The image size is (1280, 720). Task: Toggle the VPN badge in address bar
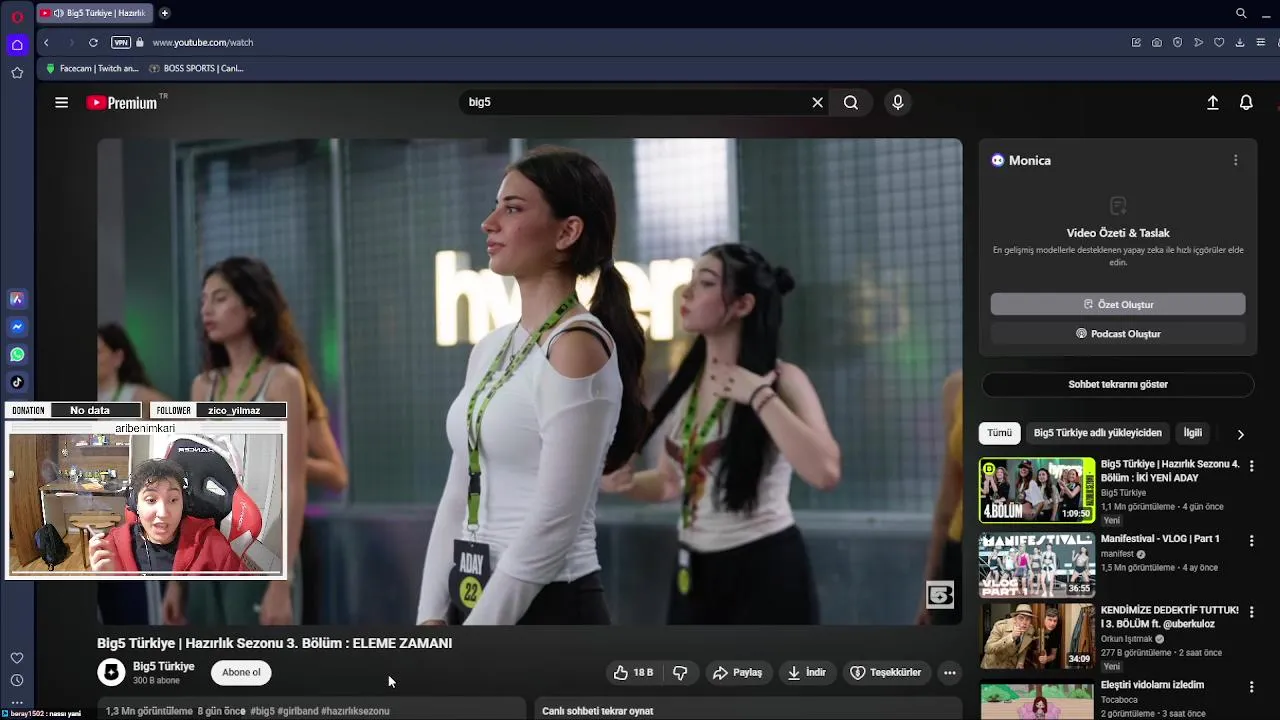click(x=121, y=42)
